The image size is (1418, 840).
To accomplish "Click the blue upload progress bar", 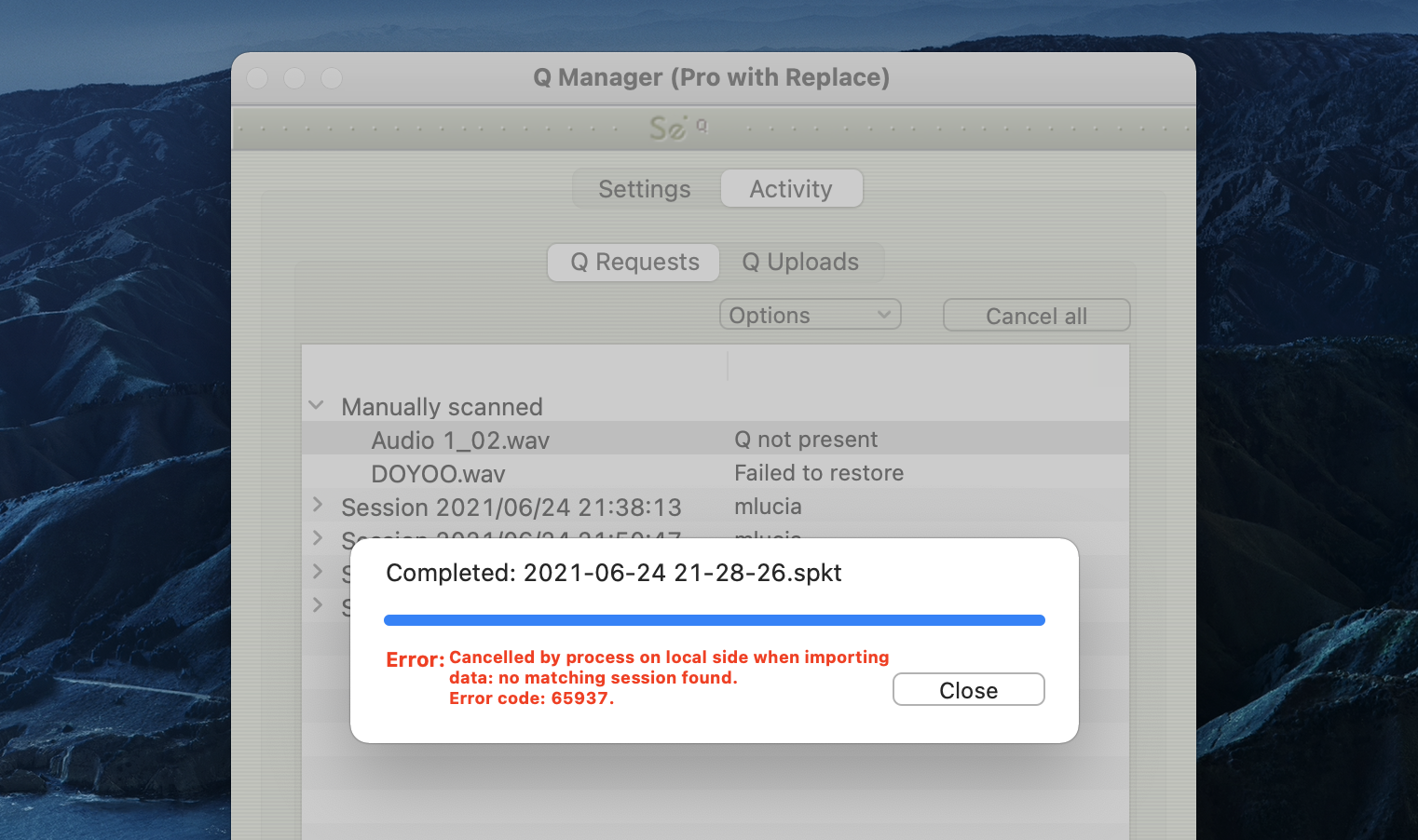I will point(714,620).
